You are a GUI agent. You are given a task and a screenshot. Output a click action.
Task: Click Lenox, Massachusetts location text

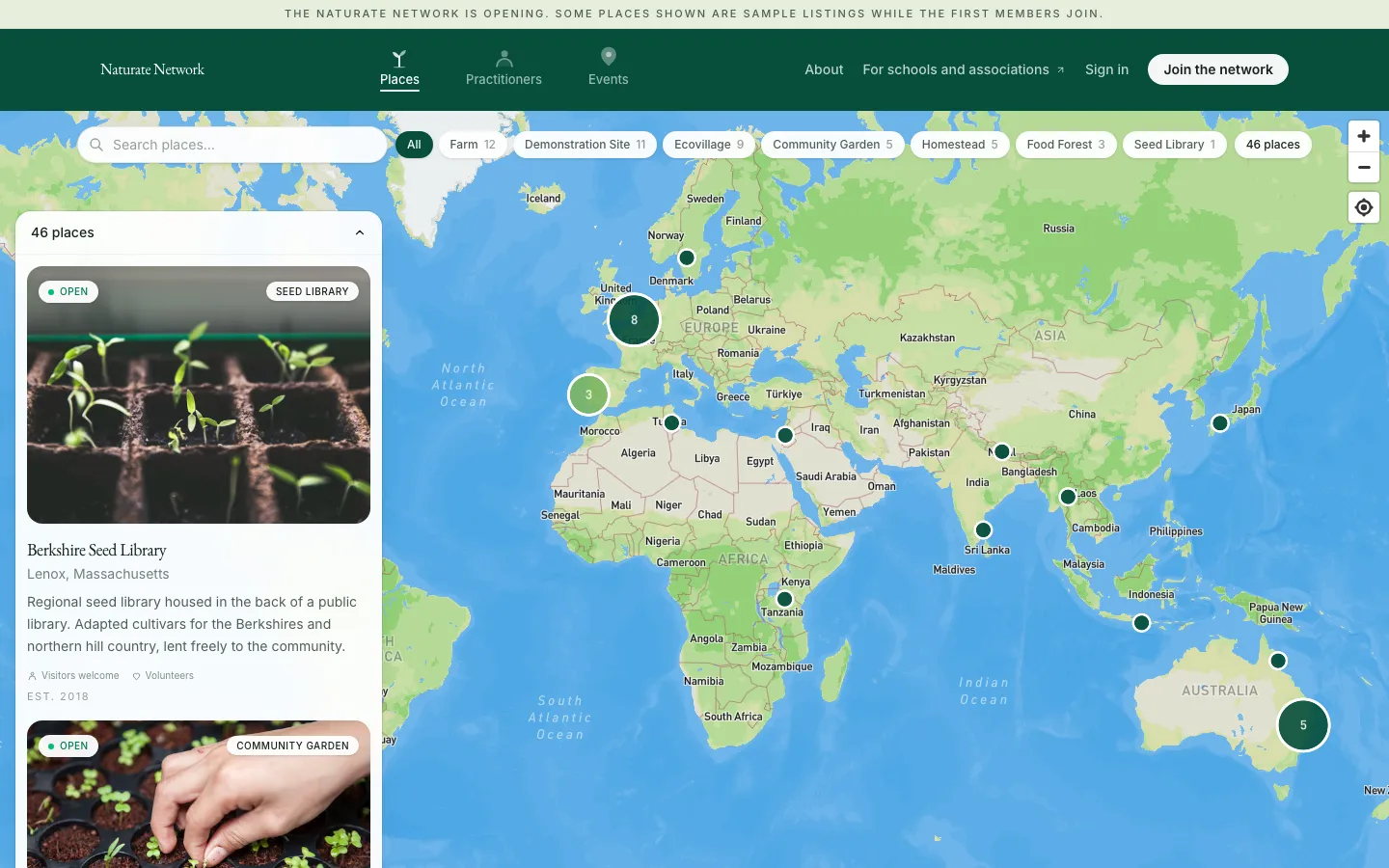click(x=98, y=574)
